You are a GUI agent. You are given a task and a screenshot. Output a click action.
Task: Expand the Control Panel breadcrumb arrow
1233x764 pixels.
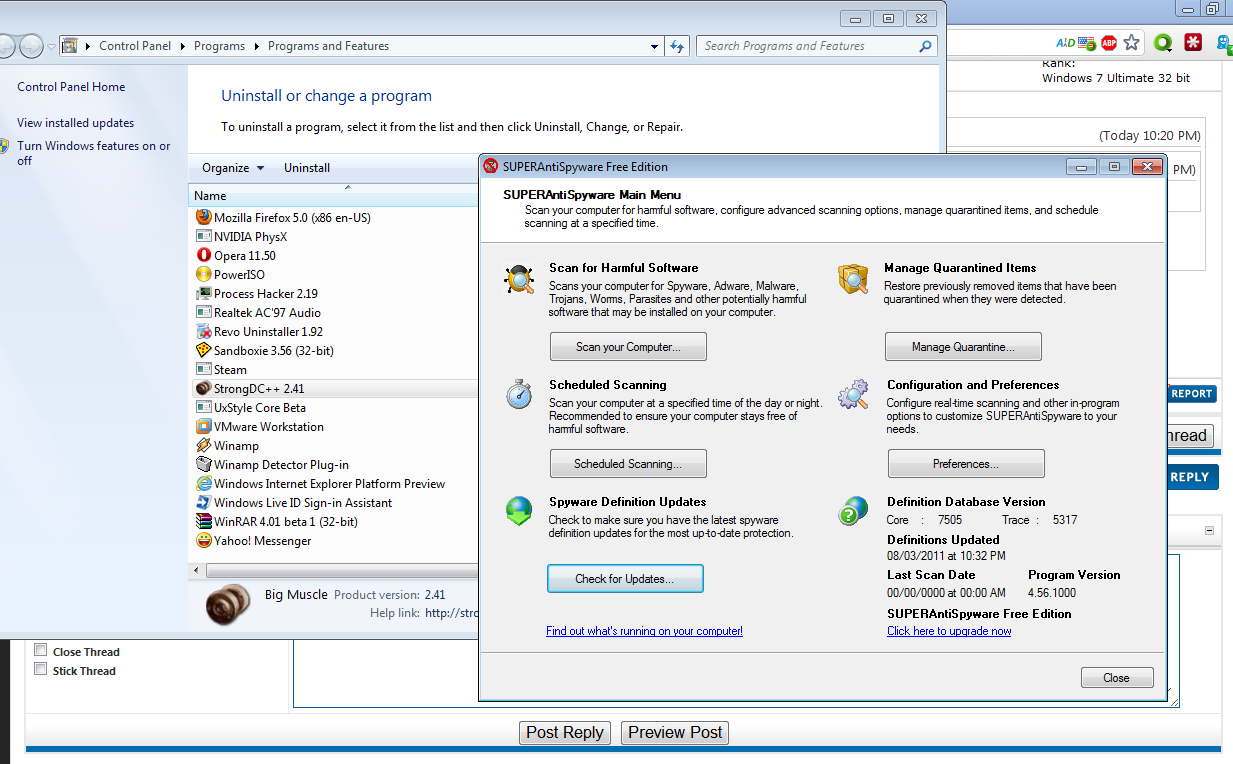183,46
